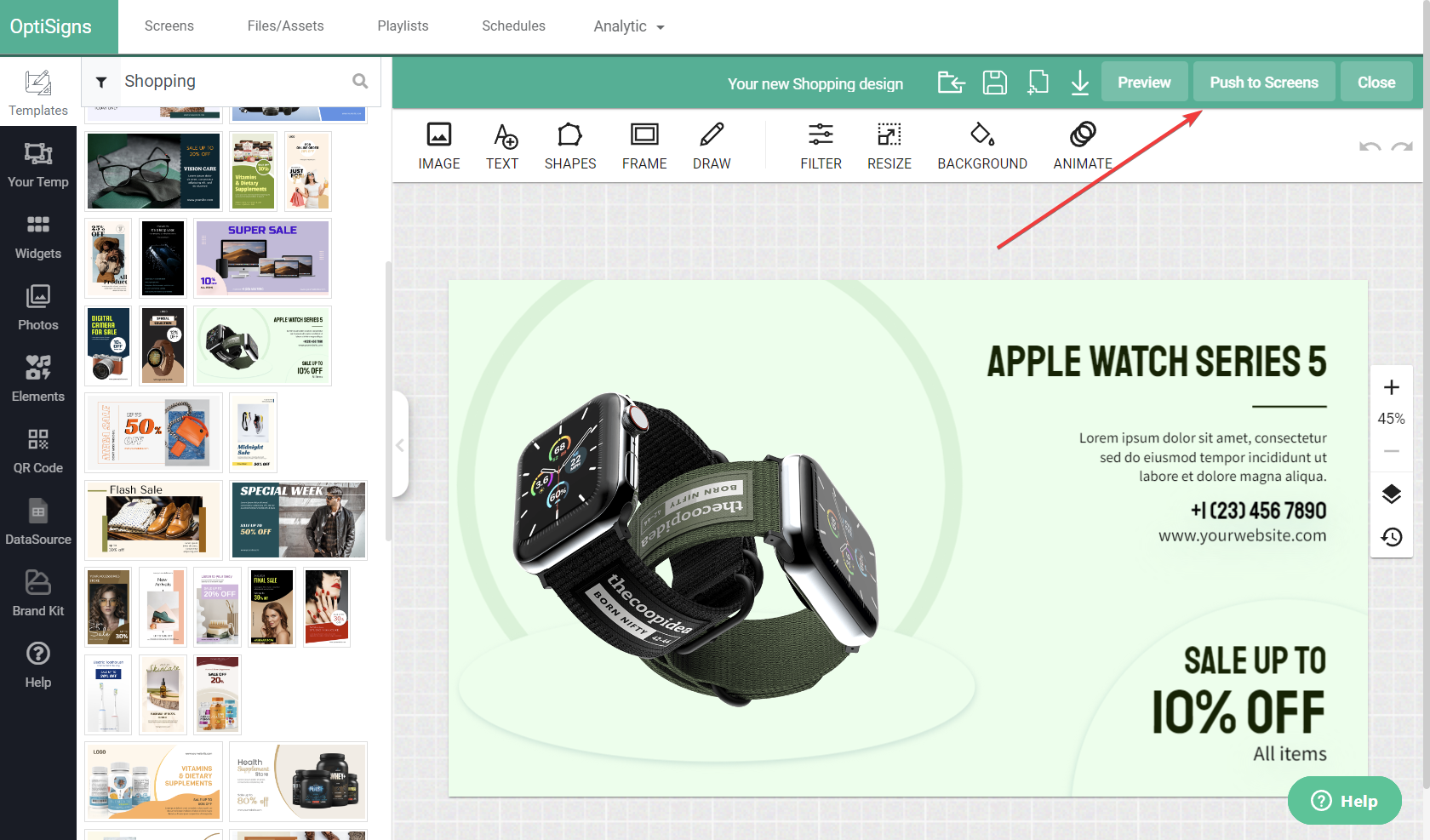Screen dimensions: 1430x840
Task: Open the ANIMATE tool
Action: tap(1083, 146)
